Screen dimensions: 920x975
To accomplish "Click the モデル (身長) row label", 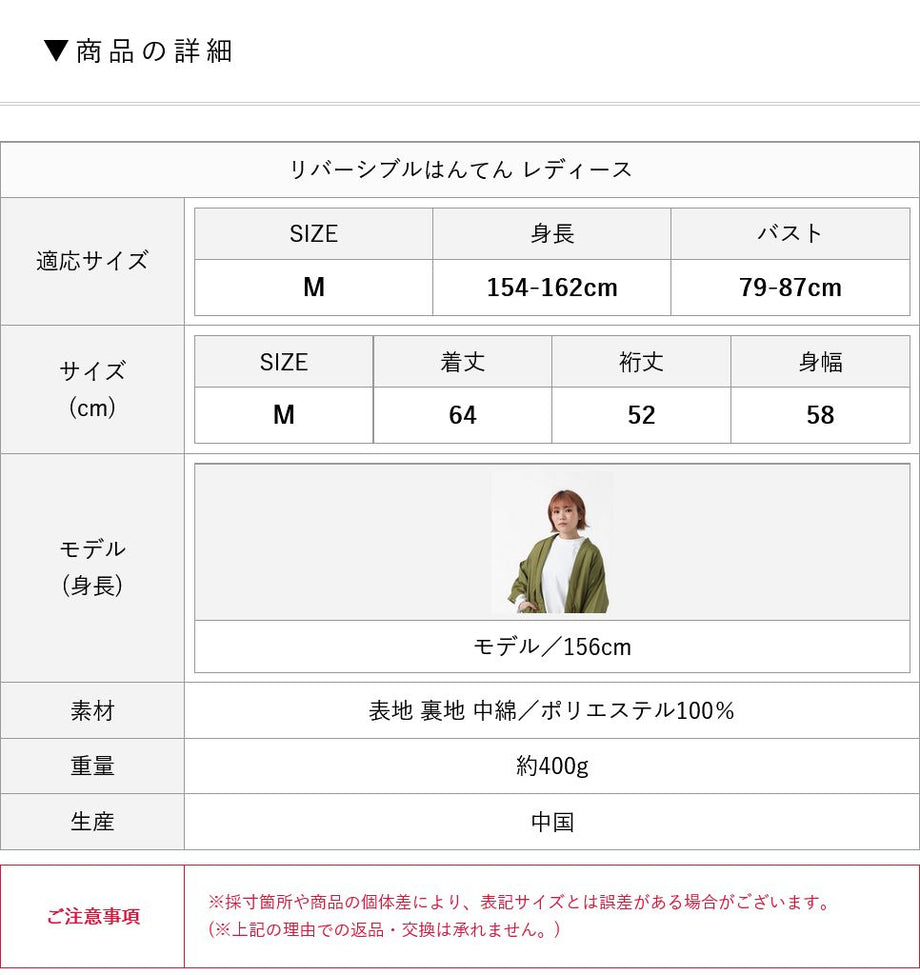I will point(92,567).
